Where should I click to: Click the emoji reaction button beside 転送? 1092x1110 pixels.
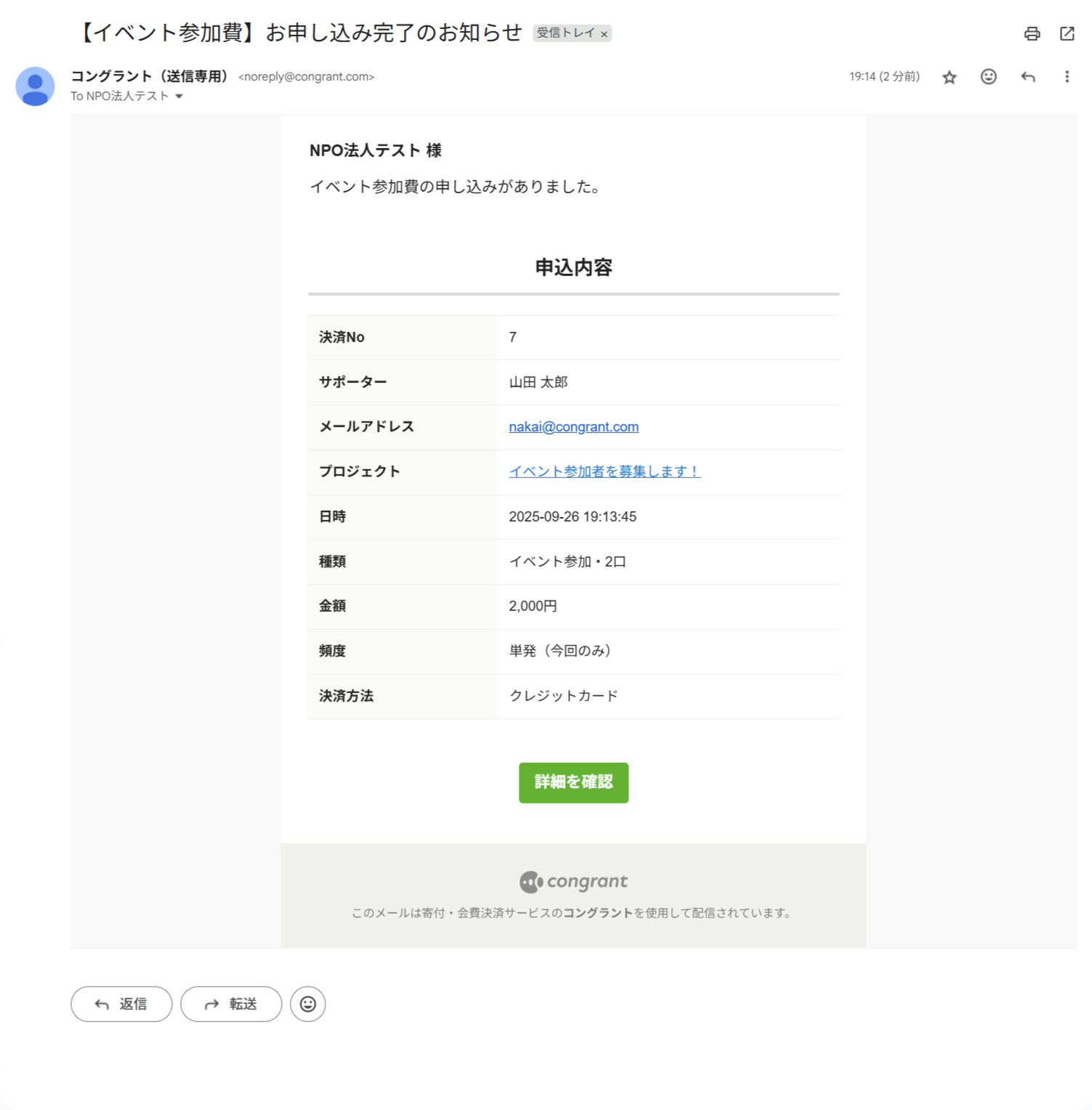tap(308, 1004)
